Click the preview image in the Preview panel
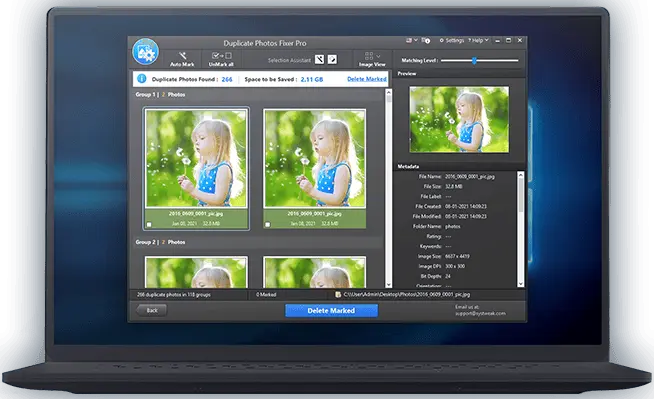Viewport: 654px width, 399px height. pyautogui.click(x=459, y=119)
